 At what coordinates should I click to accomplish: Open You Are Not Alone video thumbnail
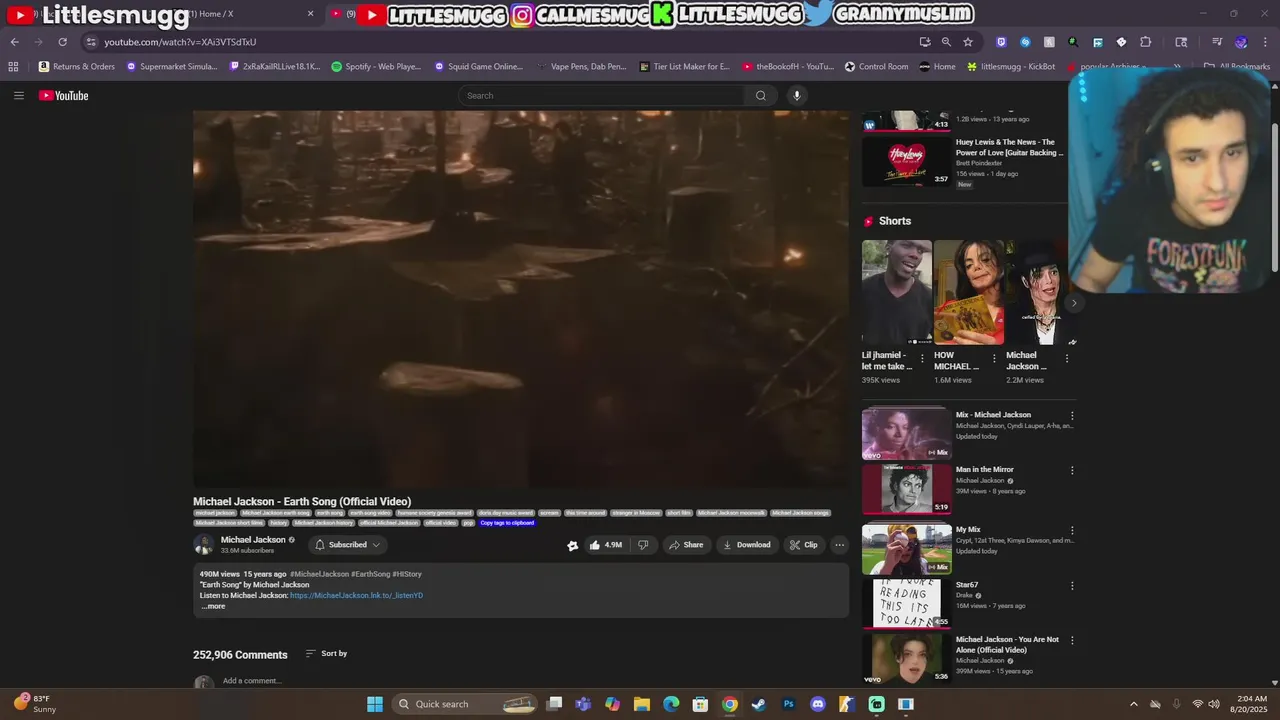click(906, 658)
